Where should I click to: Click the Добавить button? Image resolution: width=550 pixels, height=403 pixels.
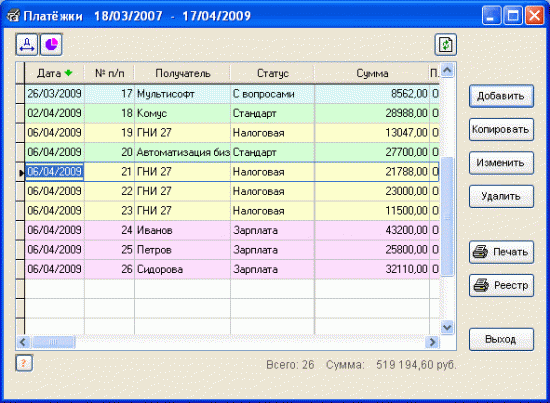[x=501, y=96]
